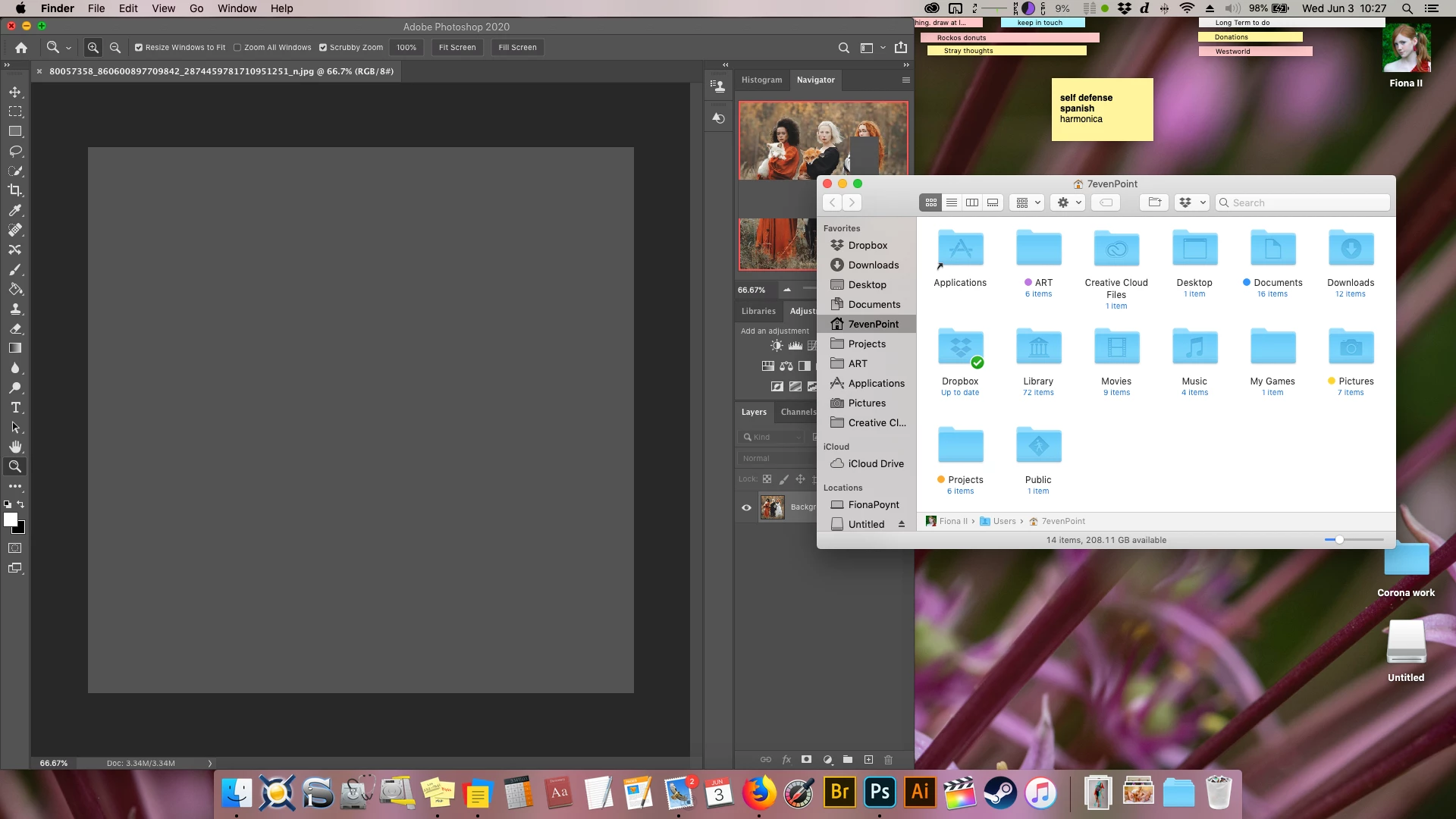The height and width of the screenshot is (819, 1456).
Task: Open the Navigator panel options menu
Action: 905,80
